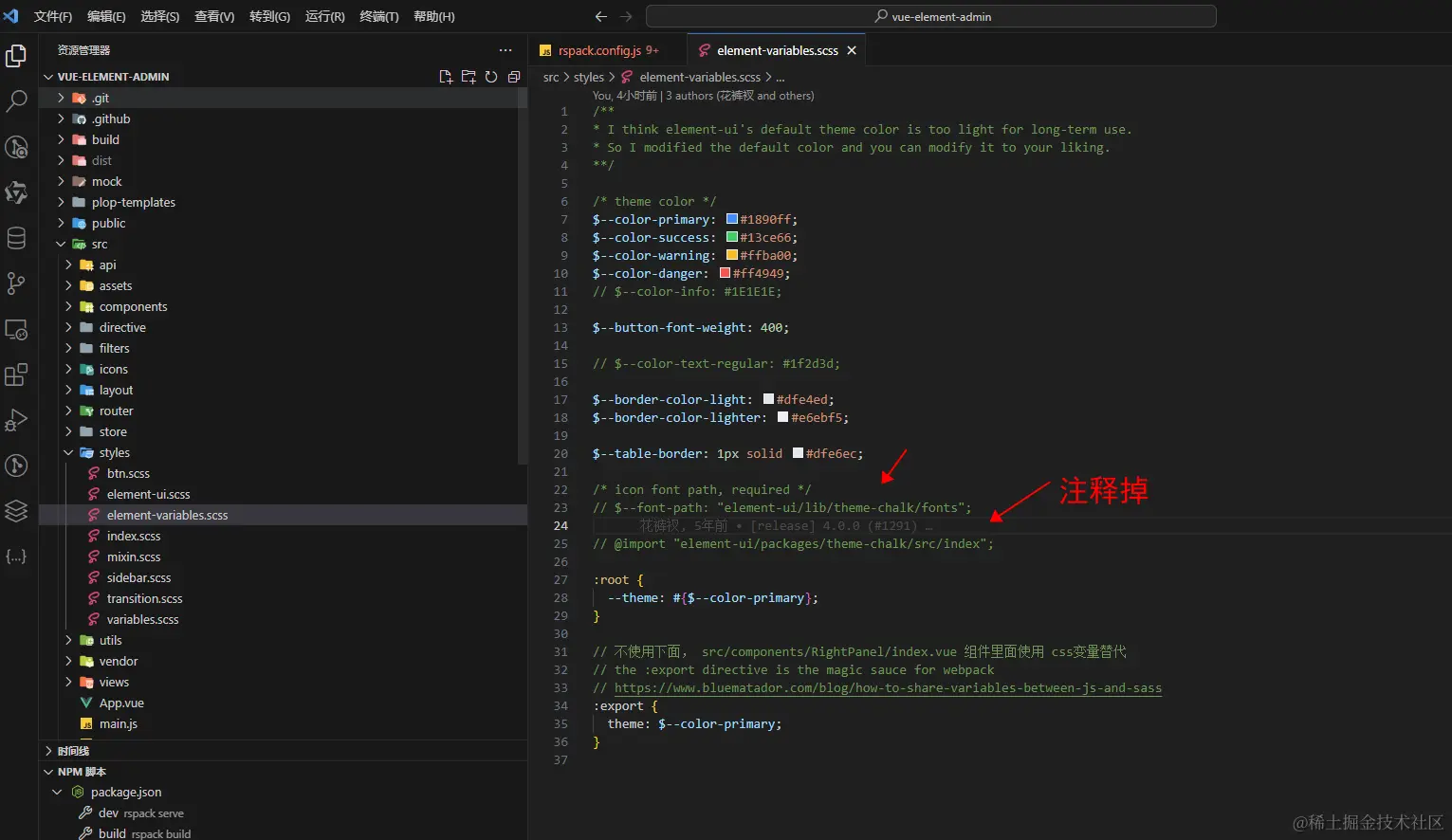Screen dimensions: 1452x840
Task: Open the circled graph-with-search icon in activity bar
Action: tap(16, 147)
